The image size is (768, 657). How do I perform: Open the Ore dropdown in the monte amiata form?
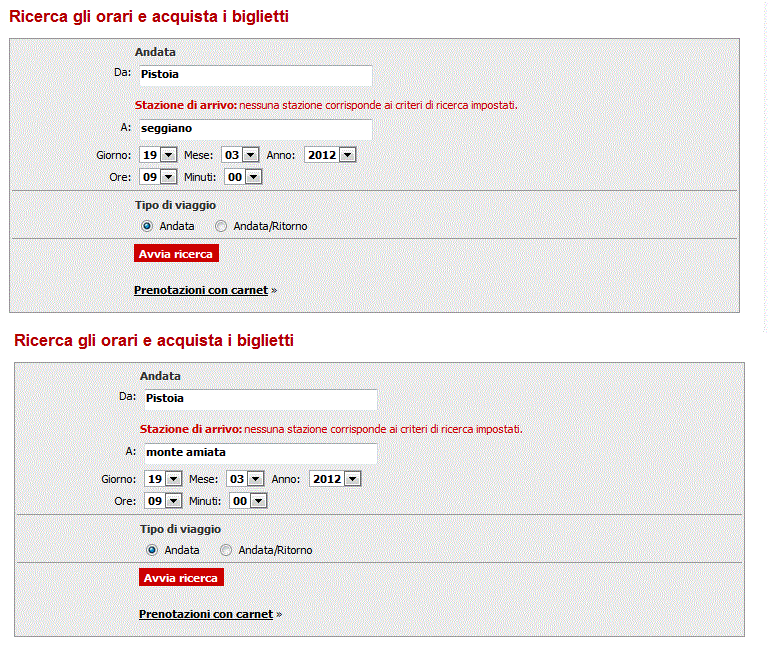click(x=163, y=501)
